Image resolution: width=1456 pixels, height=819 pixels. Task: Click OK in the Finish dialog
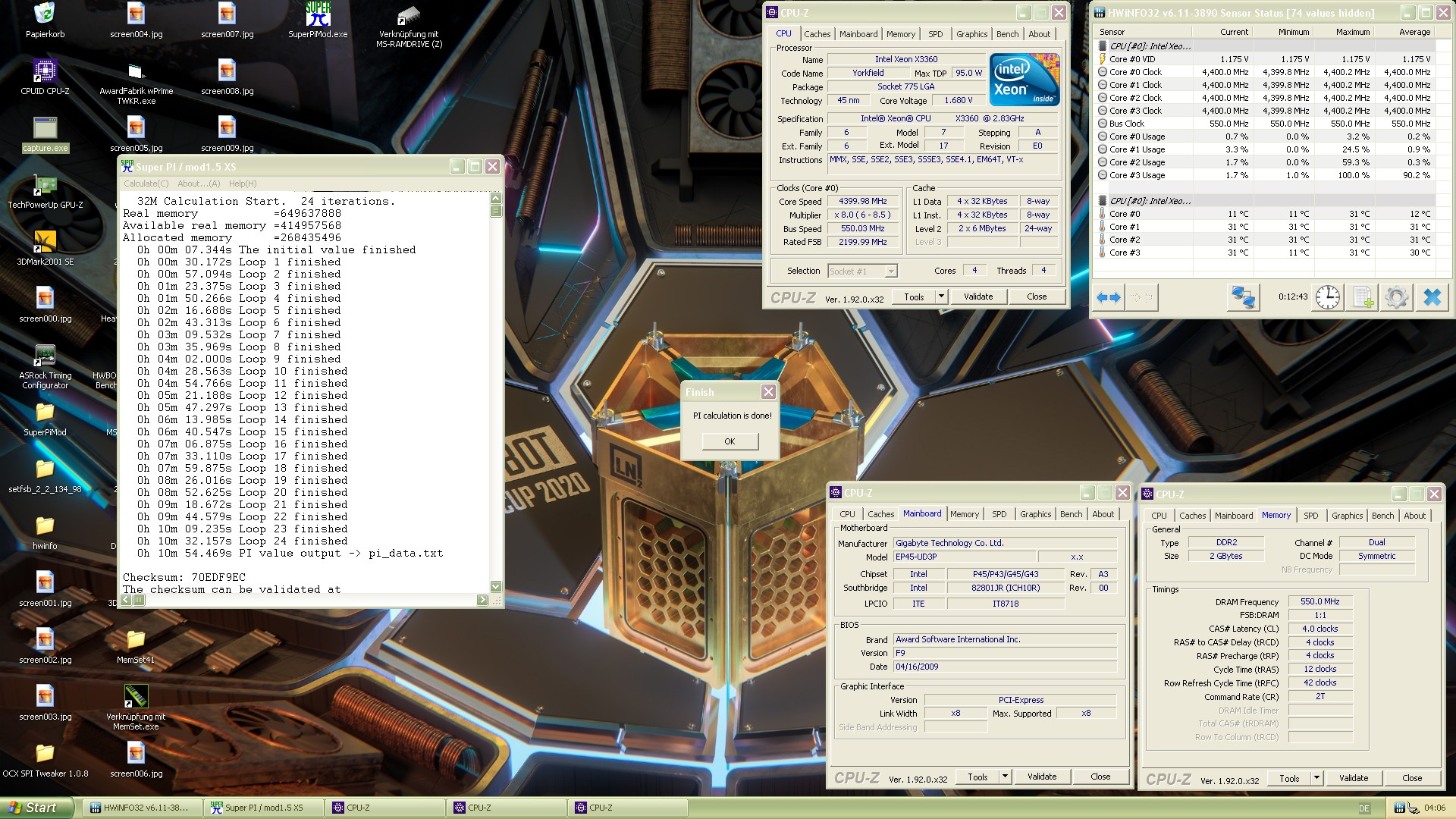[730, 441]
